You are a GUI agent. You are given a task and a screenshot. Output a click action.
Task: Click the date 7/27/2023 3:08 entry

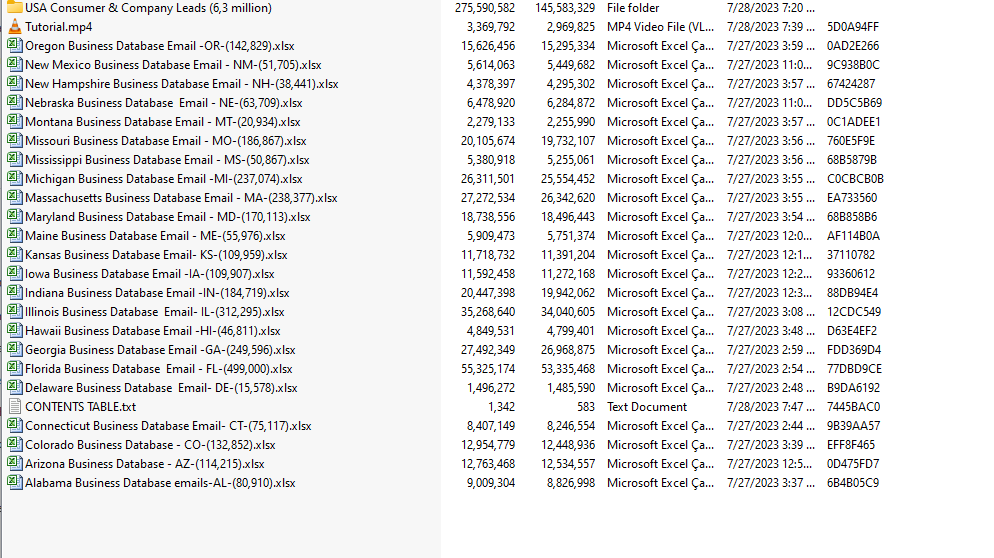tap(770, 312)
